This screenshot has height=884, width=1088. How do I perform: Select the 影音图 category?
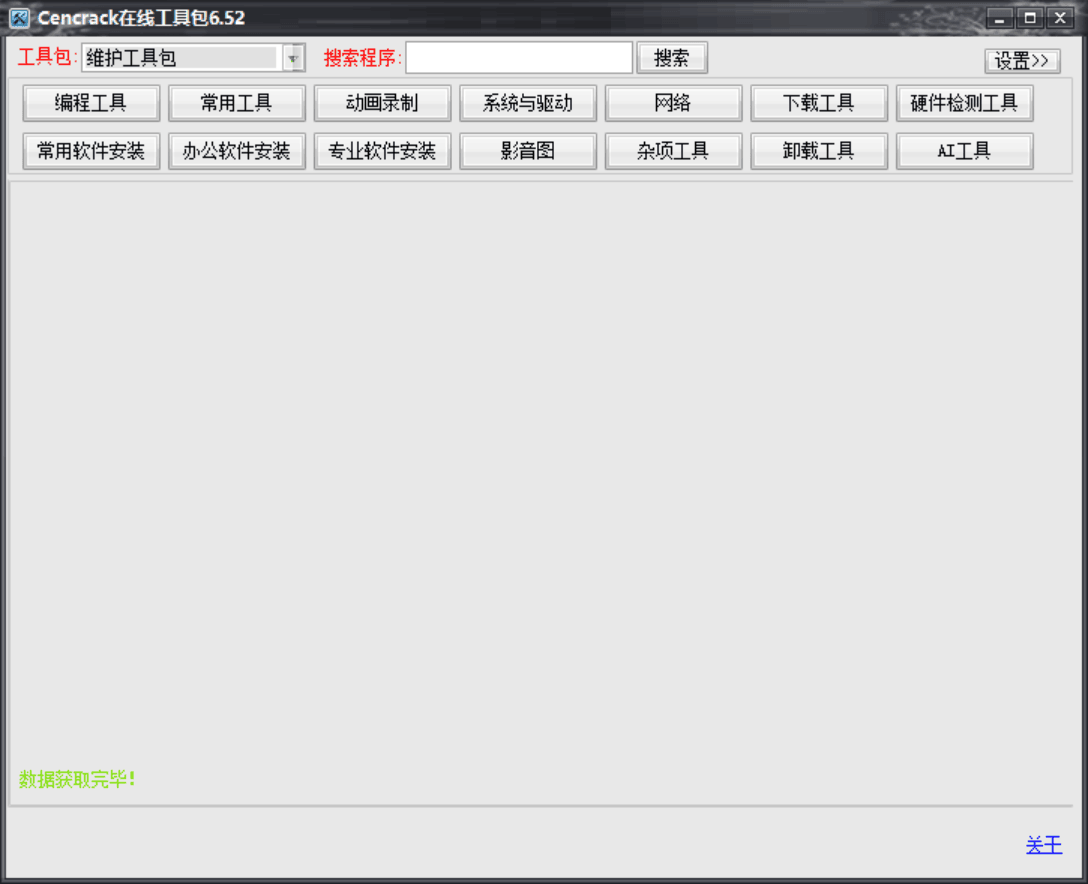point(528,151)
